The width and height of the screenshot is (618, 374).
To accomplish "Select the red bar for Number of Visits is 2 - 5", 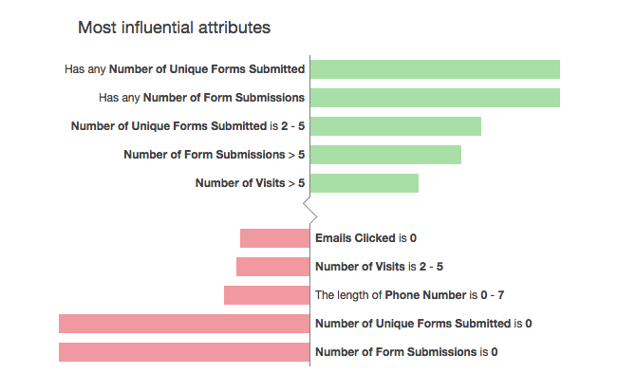I will (x=273, y=267).
